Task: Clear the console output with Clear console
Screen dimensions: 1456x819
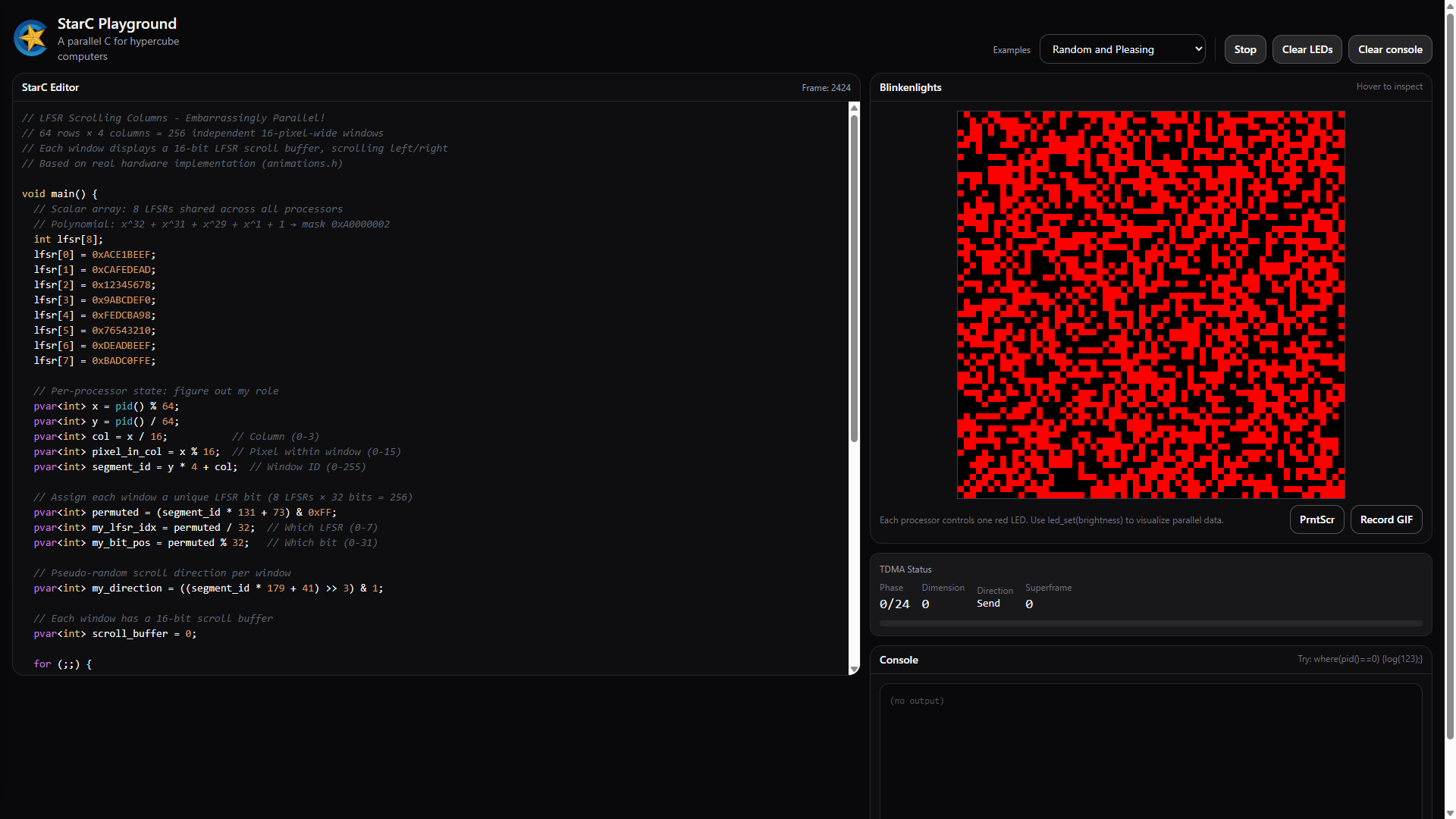Action: pyautogui.click(x=1390, y=49)
